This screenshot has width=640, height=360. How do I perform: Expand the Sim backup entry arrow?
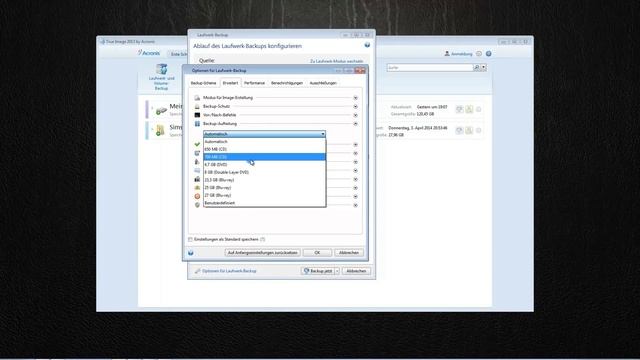[x=152, y=129]
